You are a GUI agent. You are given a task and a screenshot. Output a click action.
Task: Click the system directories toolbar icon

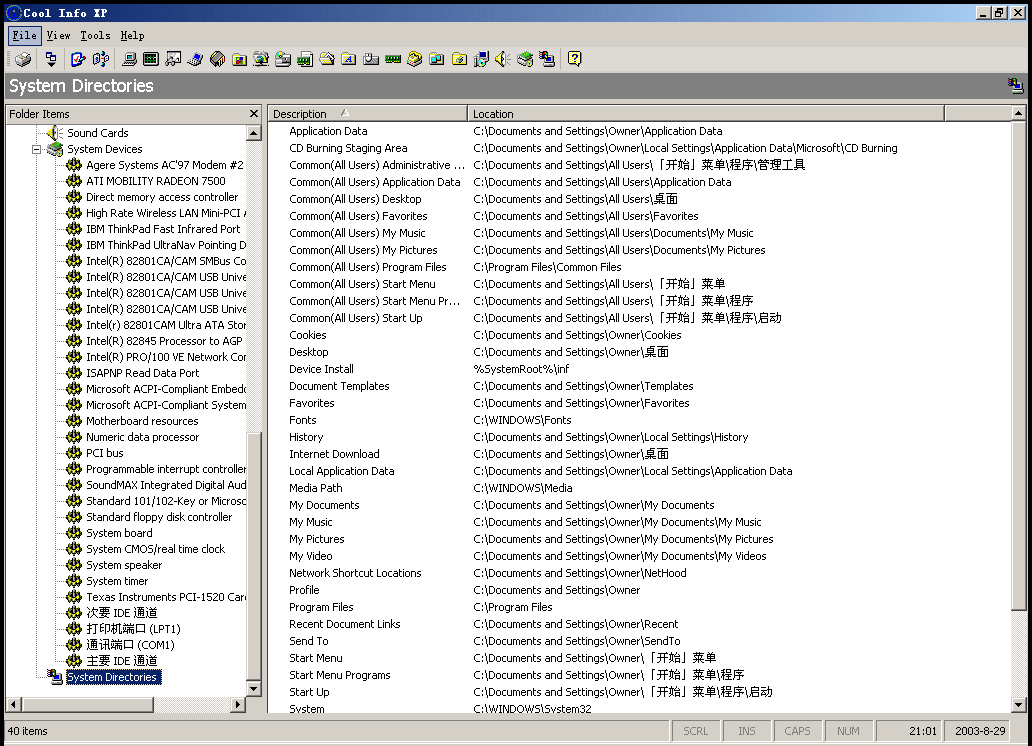point(547,59)
